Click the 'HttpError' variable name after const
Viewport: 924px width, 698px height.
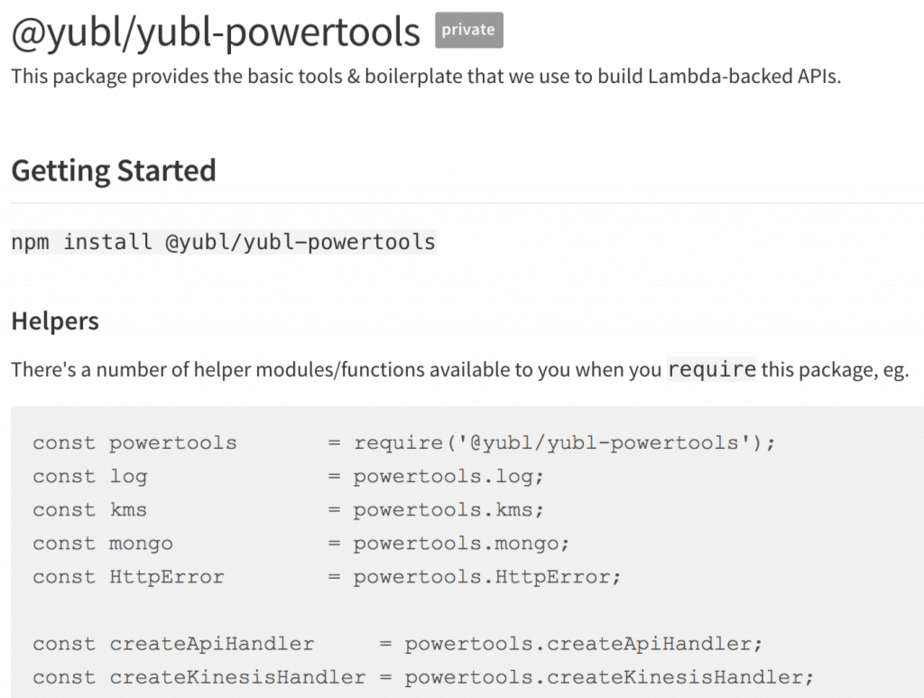point(167,577)
